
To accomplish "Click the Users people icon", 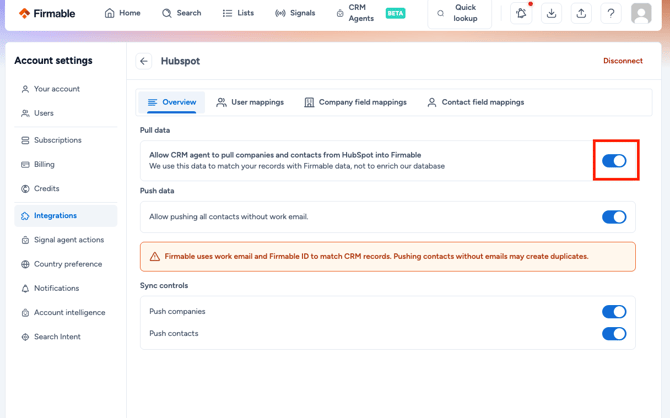I will coord(25,113).
